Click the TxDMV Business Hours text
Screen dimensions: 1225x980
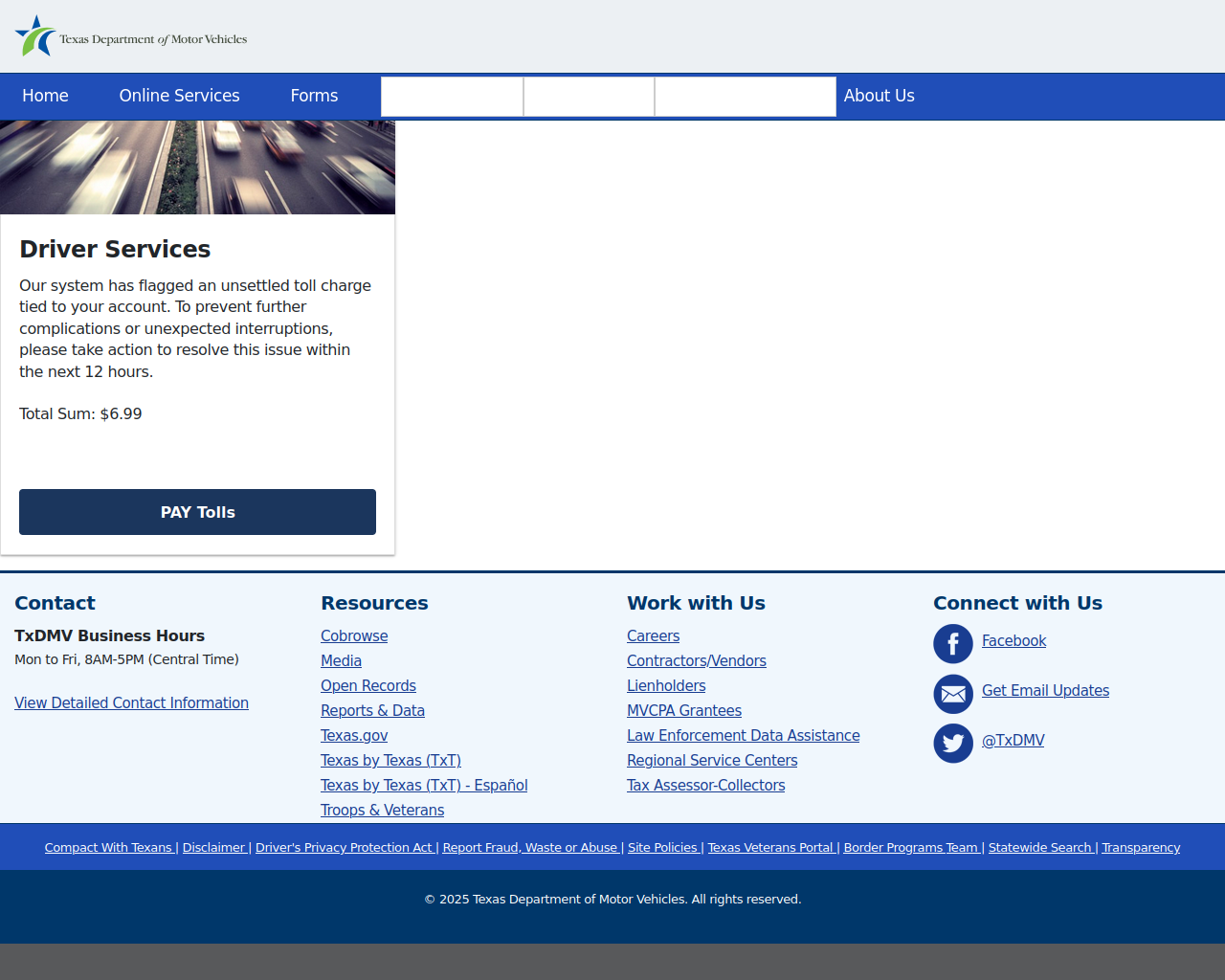109,635
